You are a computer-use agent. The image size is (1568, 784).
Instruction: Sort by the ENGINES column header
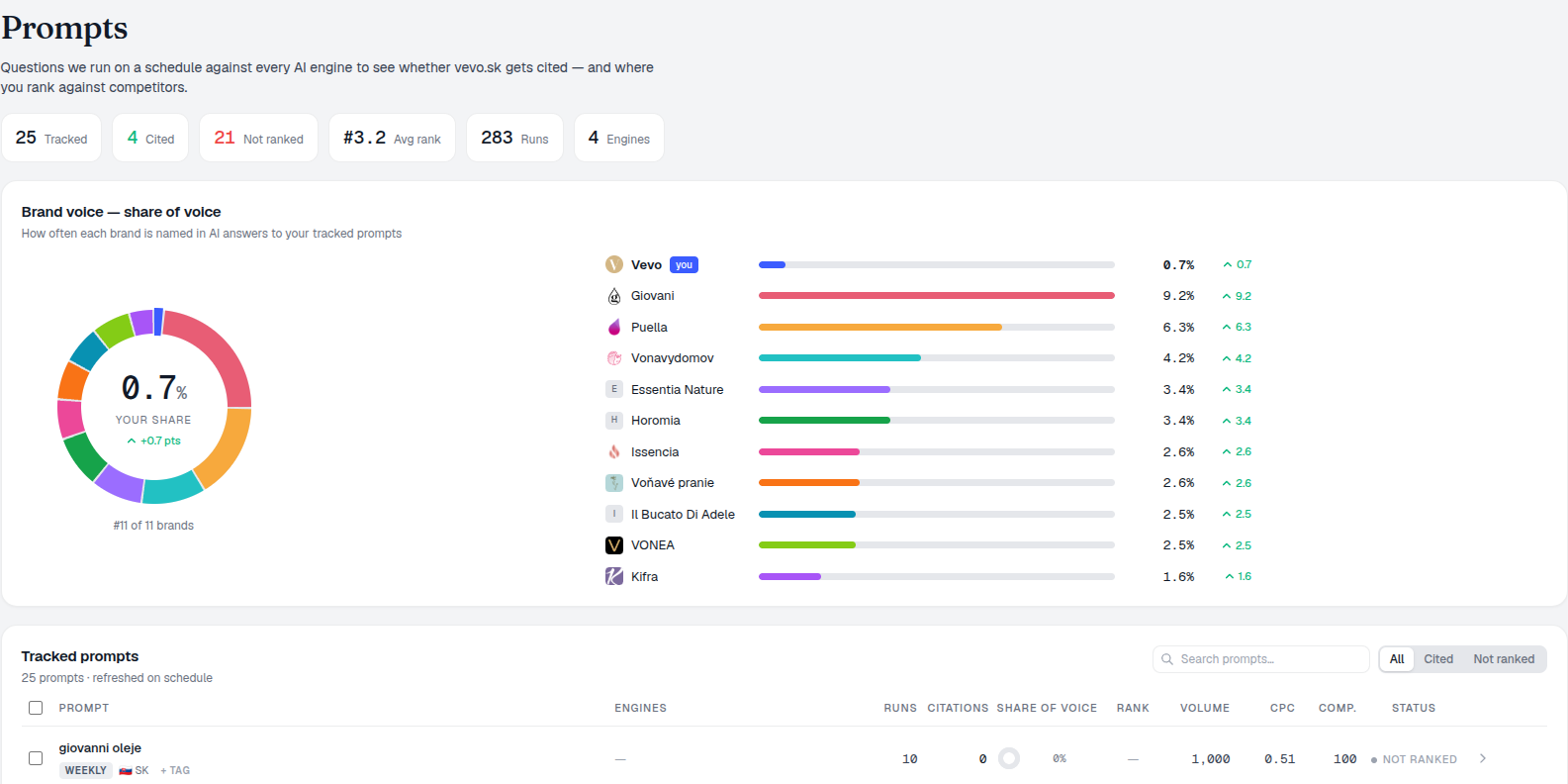(640, 708)
